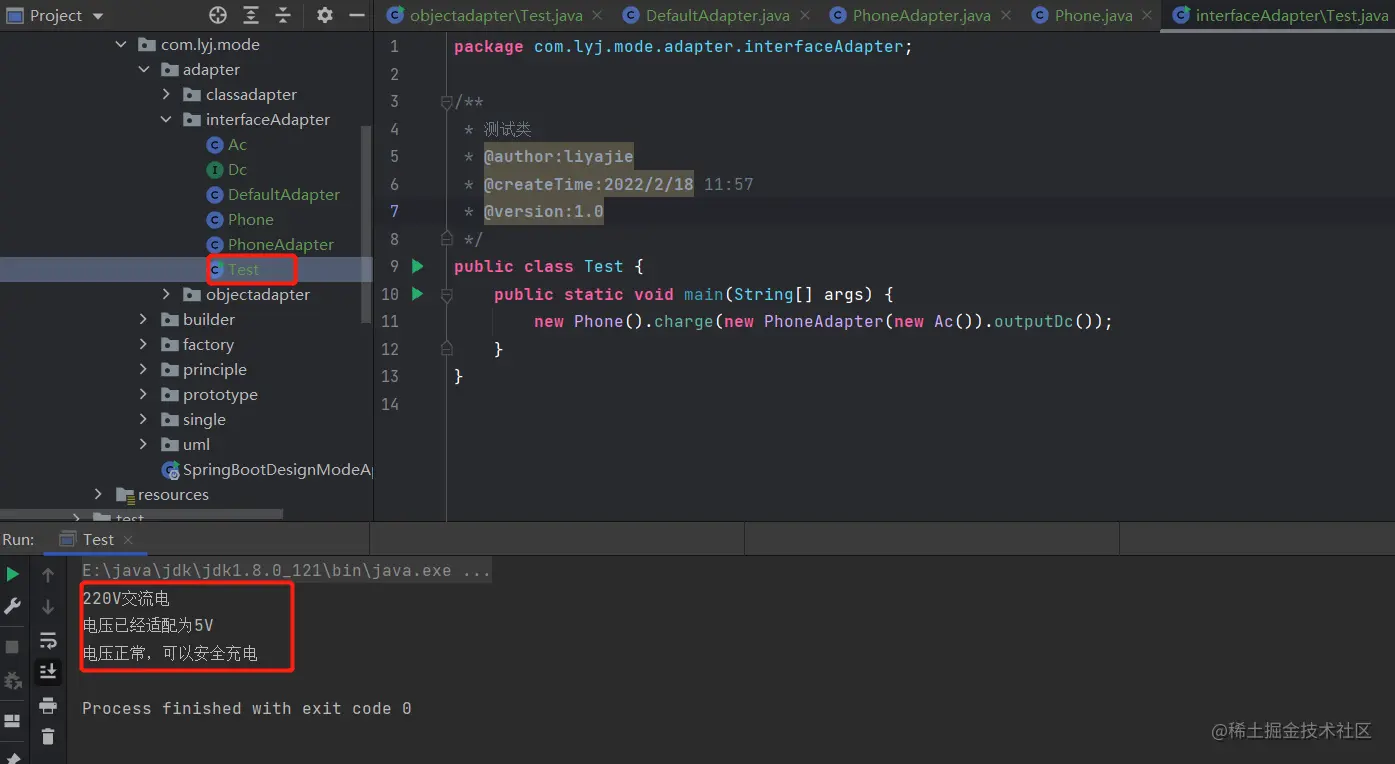Screen dimensions: 1395x764
Task: Expand the classadapter package
Action: point(166,94)
